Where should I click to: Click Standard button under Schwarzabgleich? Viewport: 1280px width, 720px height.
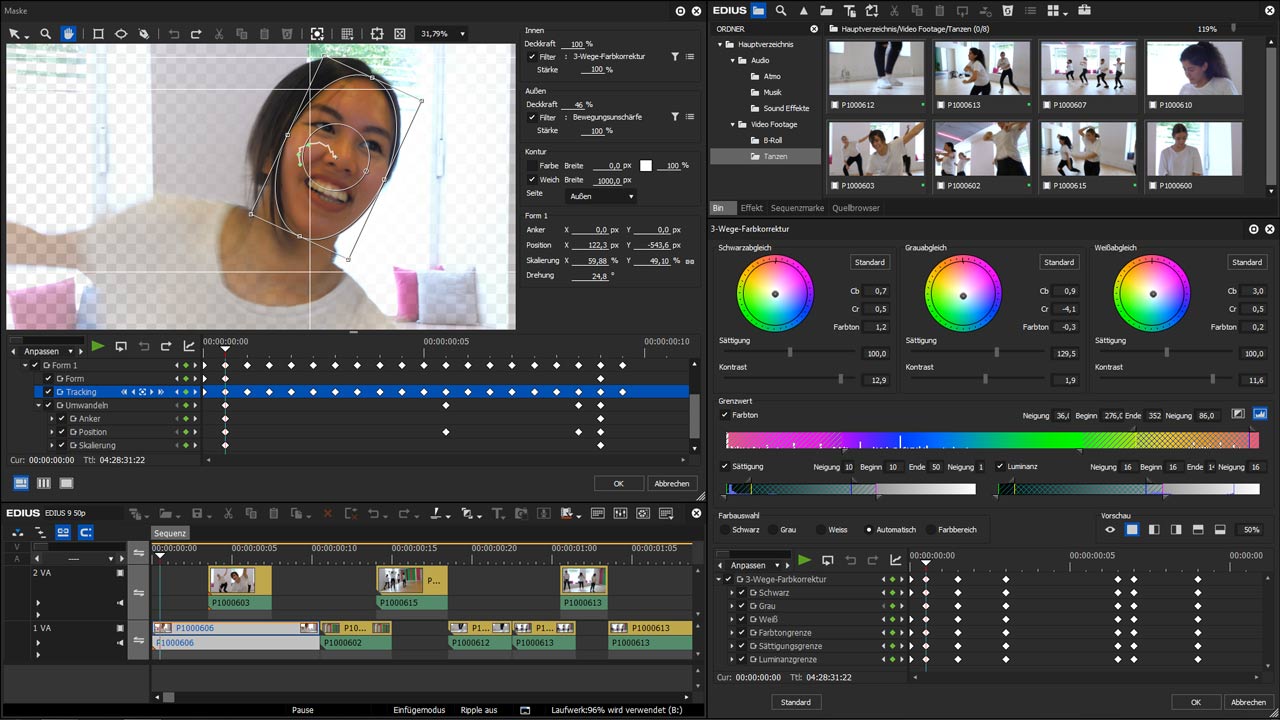(x=869, y=263)
